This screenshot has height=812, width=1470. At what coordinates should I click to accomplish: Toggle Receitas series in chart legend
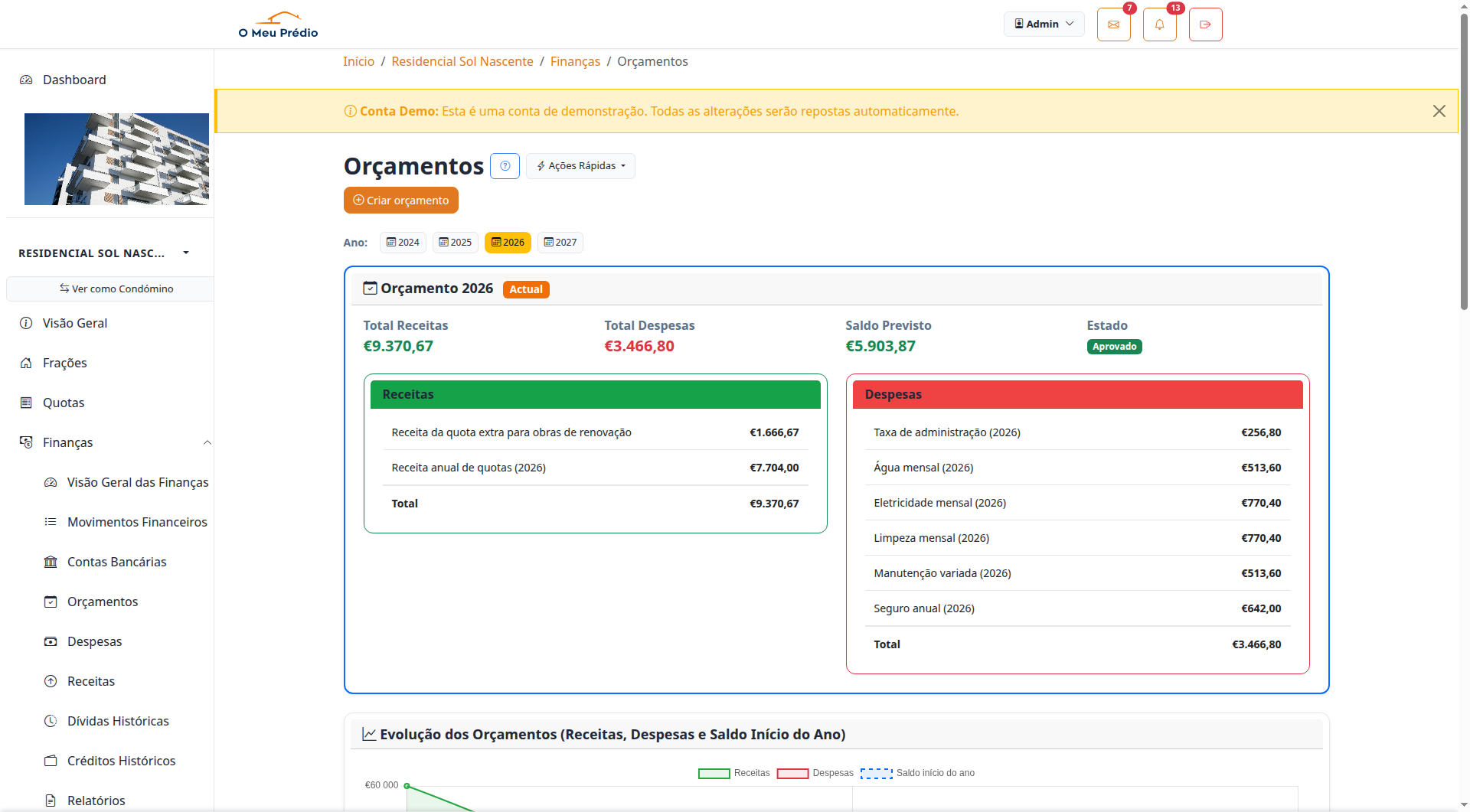[x=733, y=773]
